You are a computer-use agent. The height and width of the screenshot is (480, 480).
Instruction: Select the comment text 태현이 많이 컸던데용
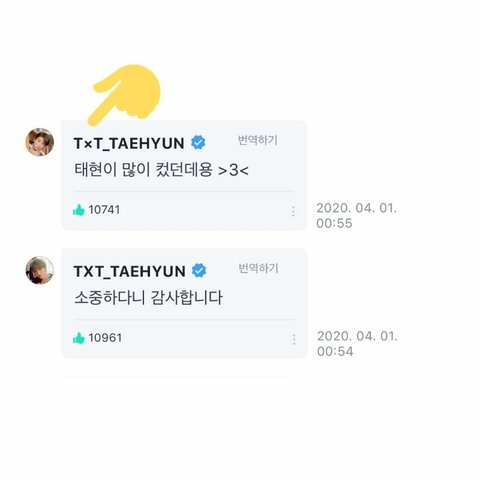tap(143, 170)
